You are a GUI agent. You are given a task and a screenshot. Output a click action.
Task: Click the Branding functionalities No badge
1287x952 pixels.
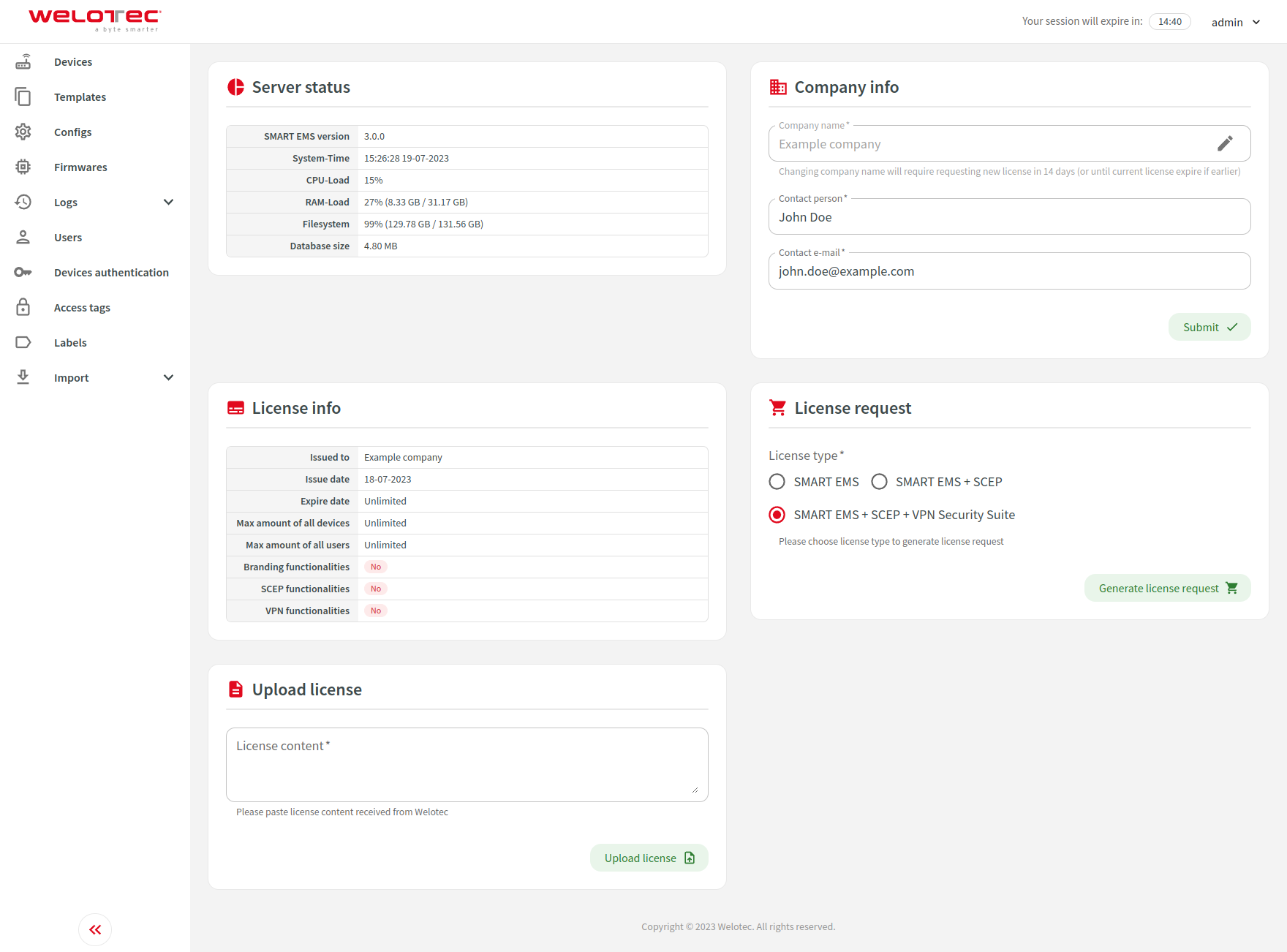click(x=376, y=567)
